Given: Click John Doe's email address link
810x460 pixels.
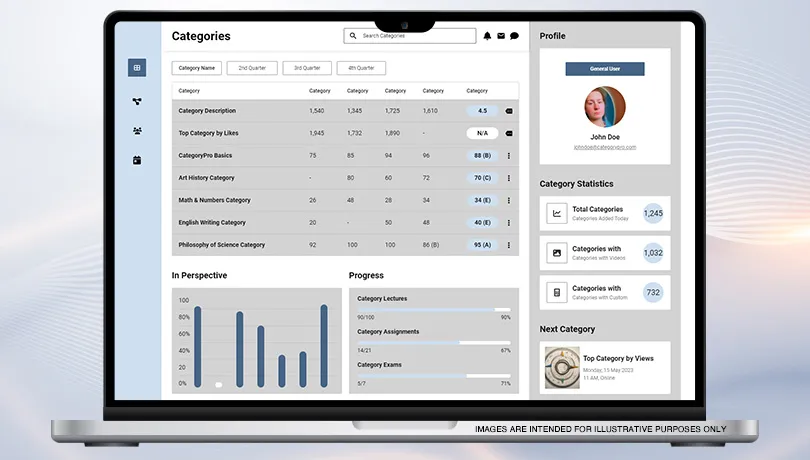Looking at the screenshot, I should pyautogui.click(x=605, y=147).
